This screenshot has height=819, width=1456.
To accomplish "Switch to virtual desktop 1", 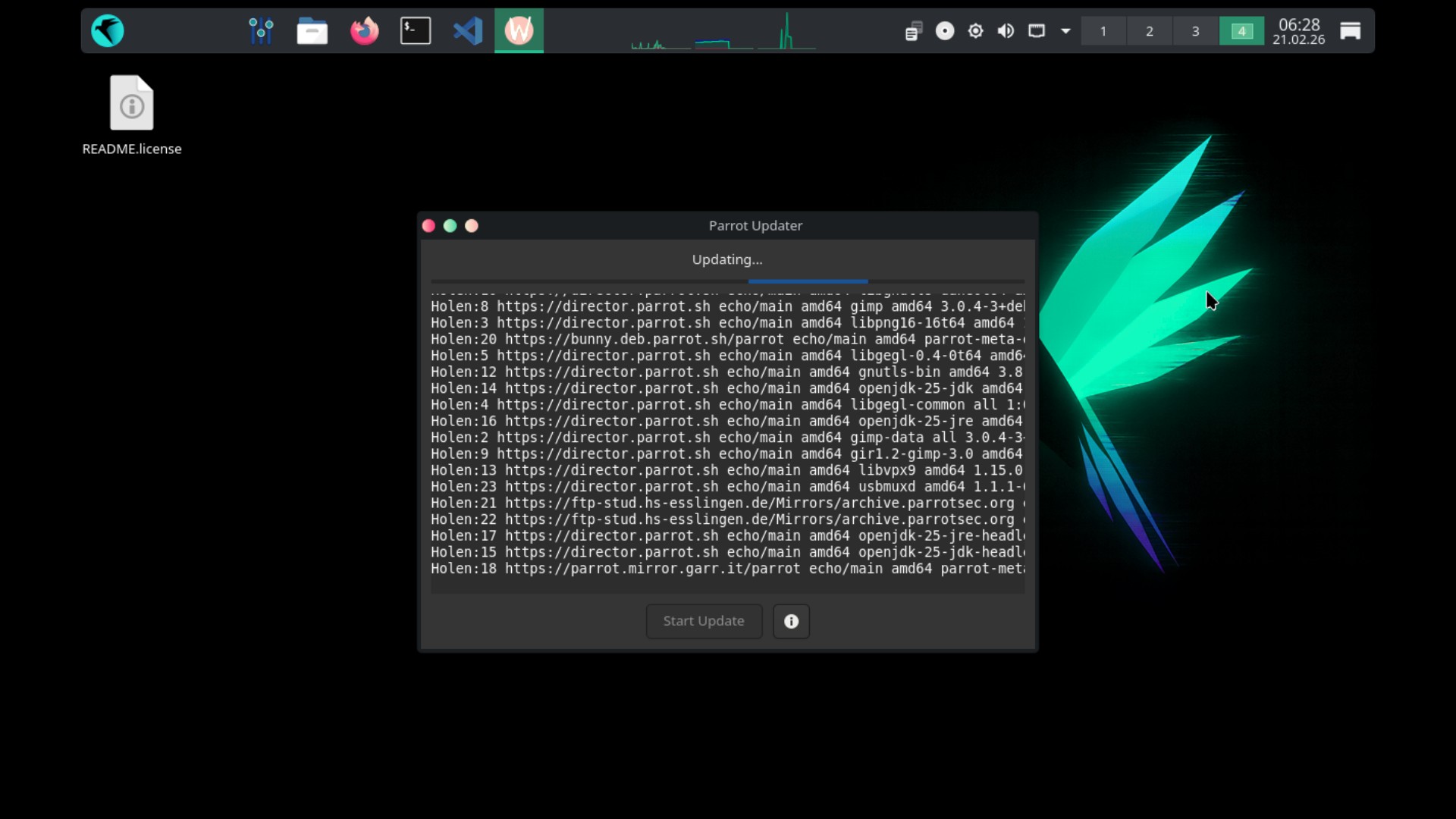I will click(1103, 31).
